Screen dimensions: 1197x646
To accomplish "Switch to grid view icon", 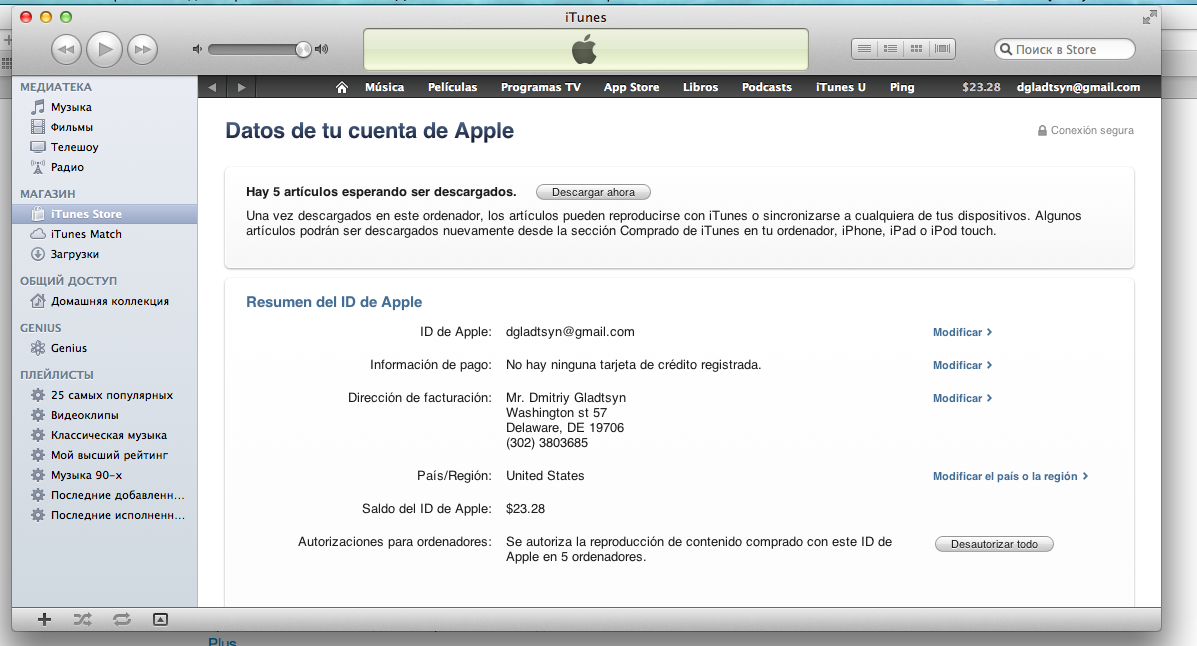I will 916,49.
